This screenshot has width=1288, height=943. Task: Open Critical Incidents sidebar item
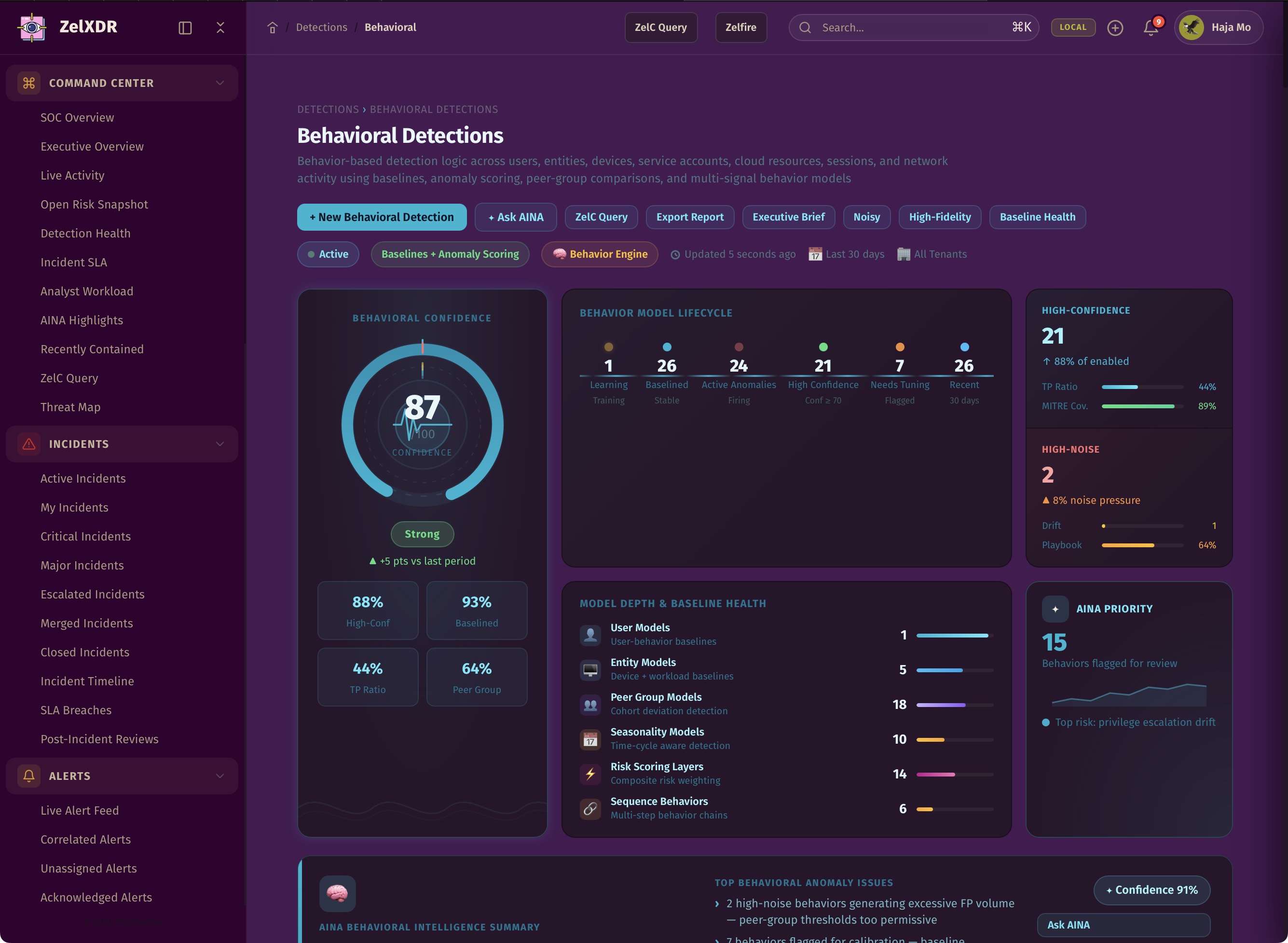pos(85,536)
